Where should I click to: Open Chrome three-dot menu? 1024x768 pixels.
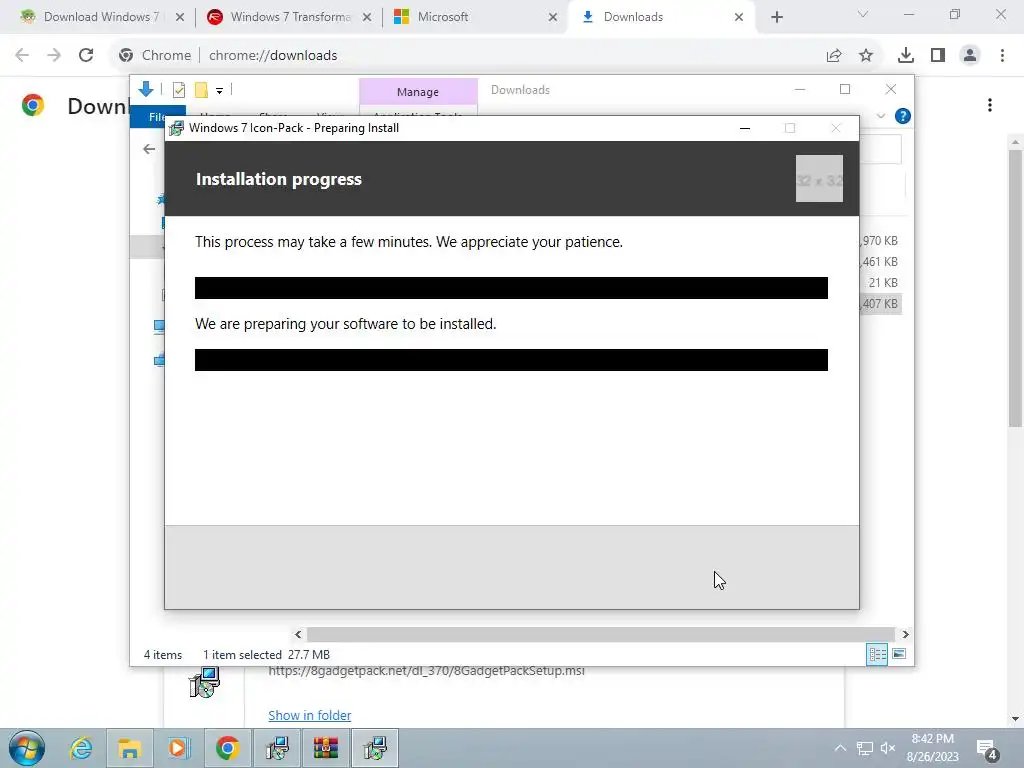point(1002,56)
